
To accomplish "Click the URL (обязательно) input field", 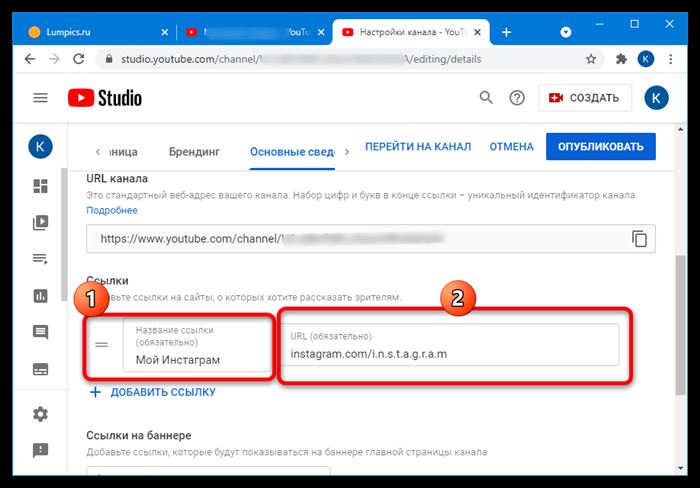I will (451, 345).
